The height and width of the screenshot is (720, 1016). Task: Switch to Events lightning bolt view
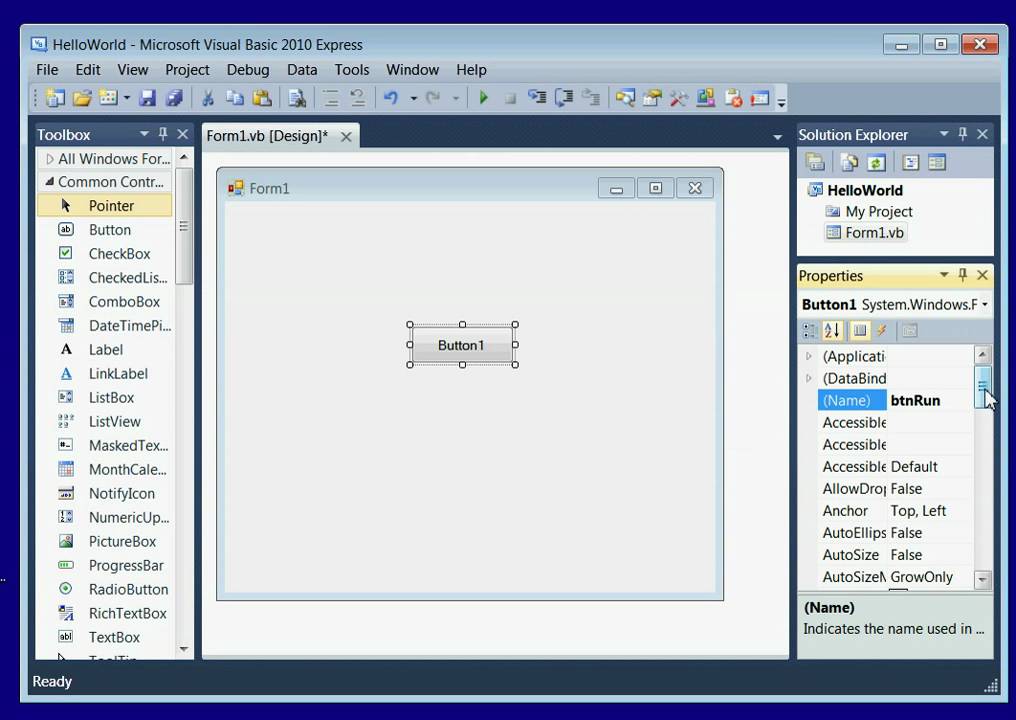pyautogui.click(x=882, y=331)
